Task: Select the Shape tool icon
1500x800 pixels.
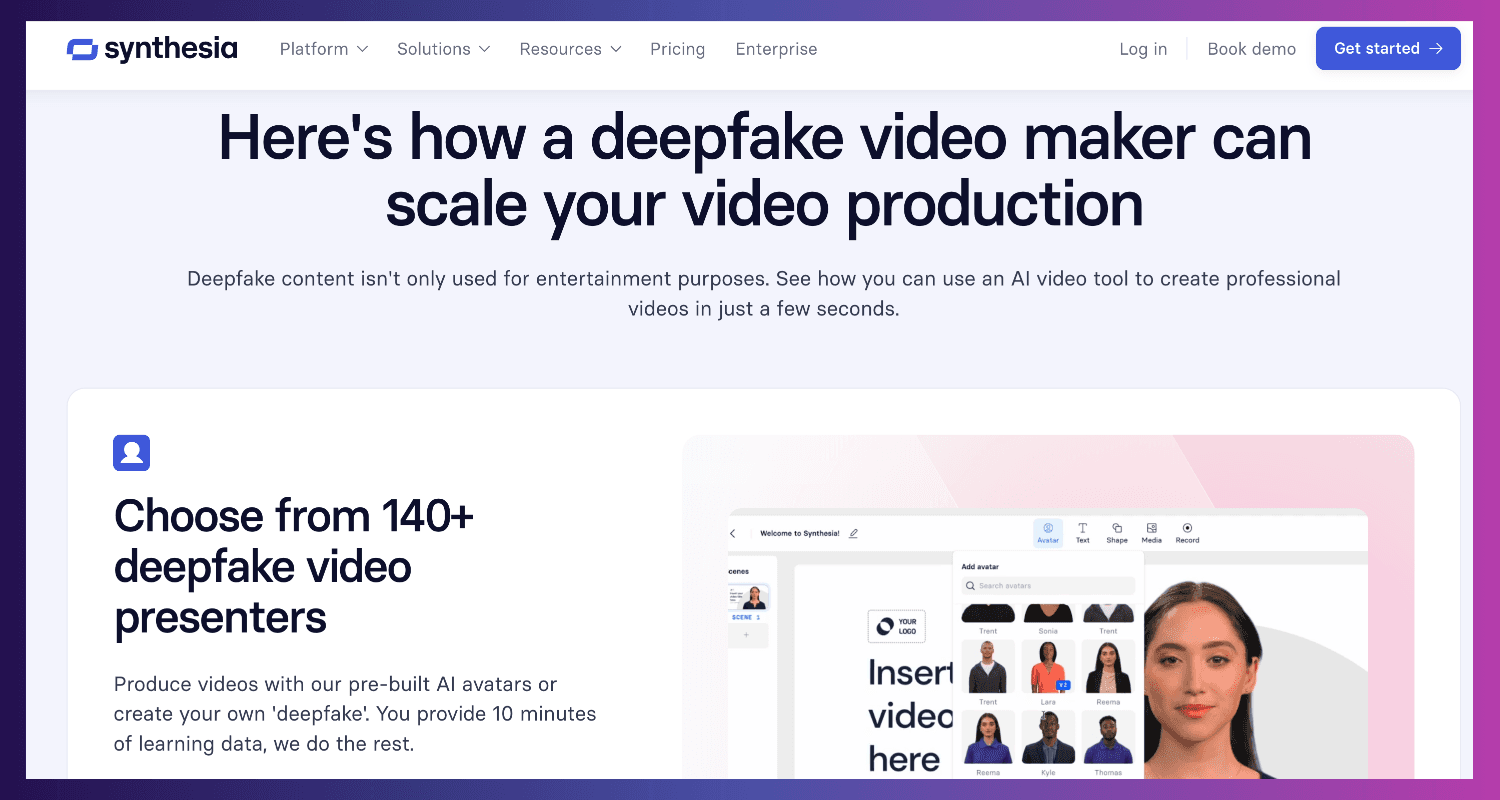Action: [1117, 532]
